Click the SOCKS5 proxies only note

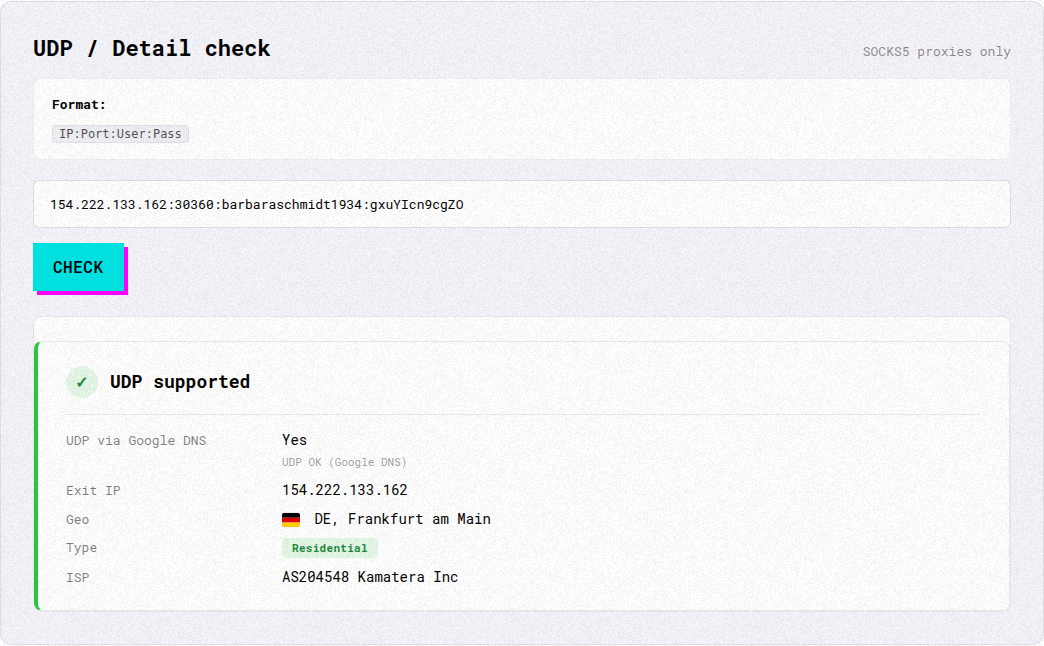(x=936, y=52)
